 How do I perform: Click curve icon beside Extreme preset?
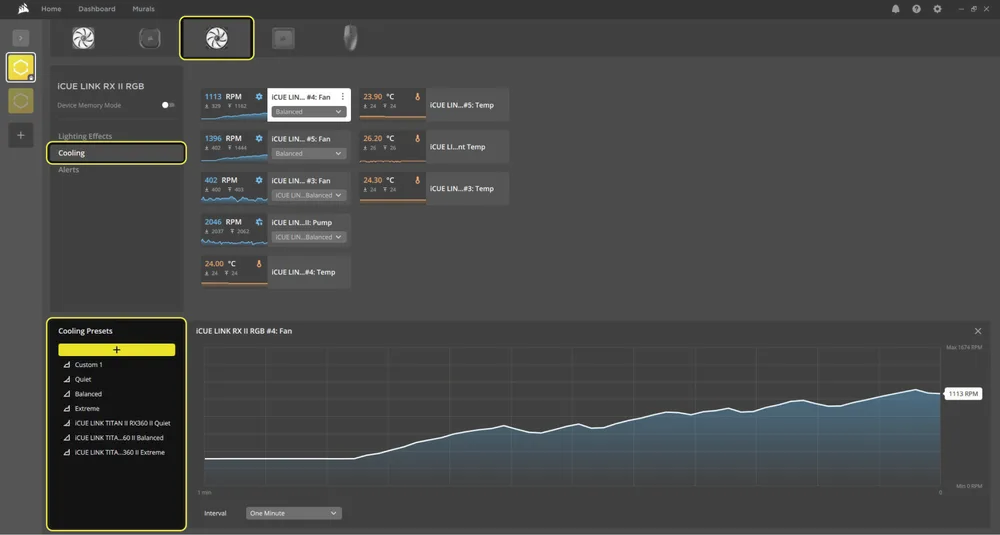point(66,409)
